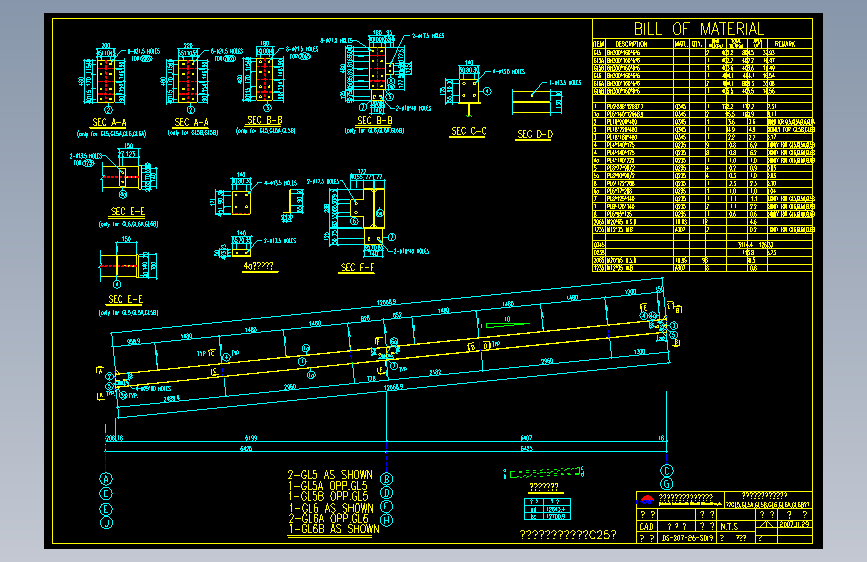The width and height of the screenshot is (867, 562).
Task: Select the CAD cell in the title block
Action: (x=646, y=526)
